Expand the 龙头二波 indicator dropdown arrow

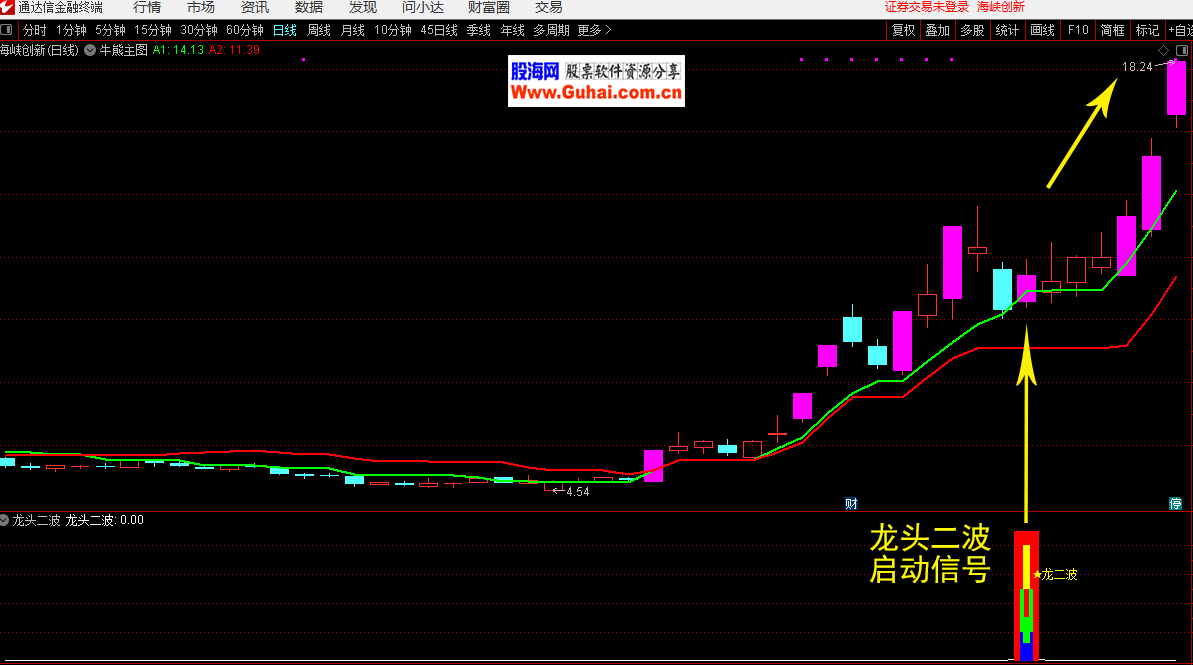(6, 520)
